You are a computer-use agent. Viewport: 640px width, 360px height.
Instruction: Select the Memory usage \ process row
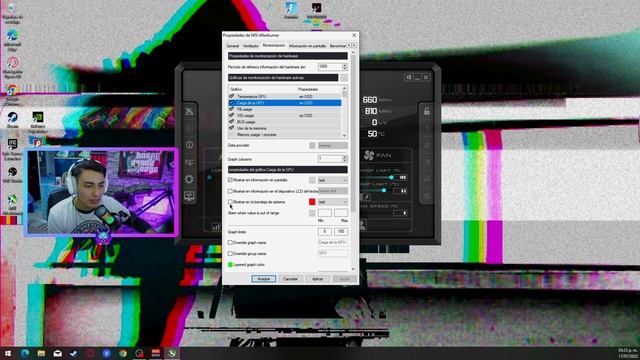(284, 134)
